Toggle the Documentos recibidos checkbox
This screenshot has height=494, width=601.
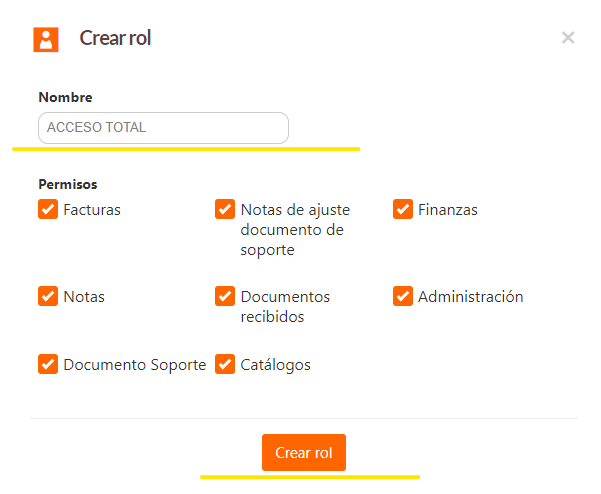pyautogui.click(x=225, y=296)
